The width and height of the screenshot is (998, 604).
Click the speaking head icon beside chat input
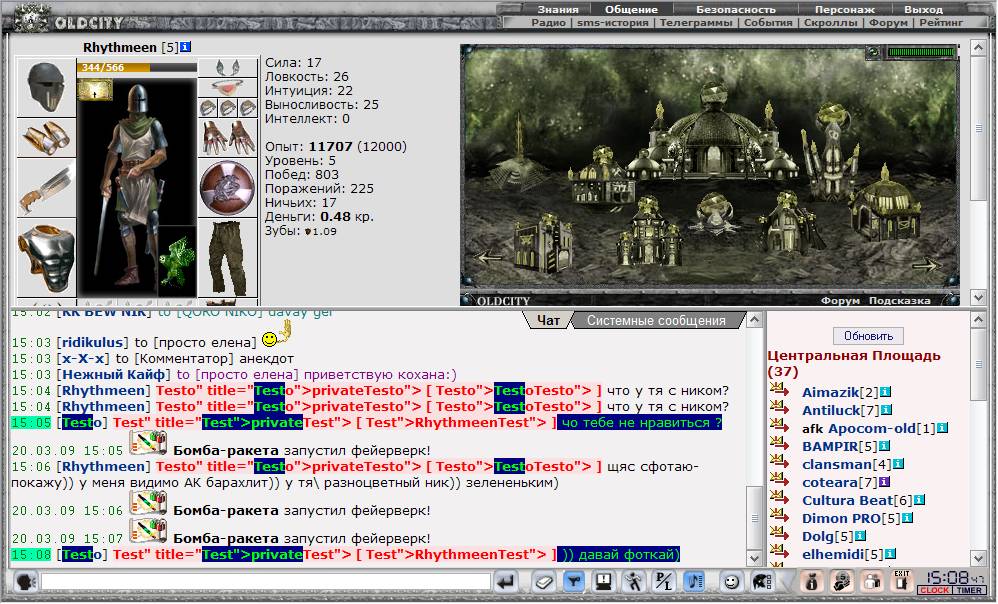coord(24,582)
